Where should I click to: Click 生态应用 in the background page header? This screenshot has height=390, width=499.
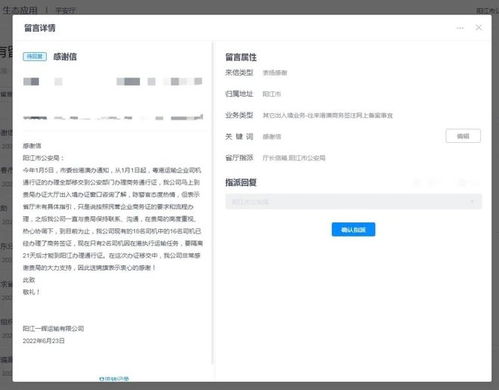20,10
